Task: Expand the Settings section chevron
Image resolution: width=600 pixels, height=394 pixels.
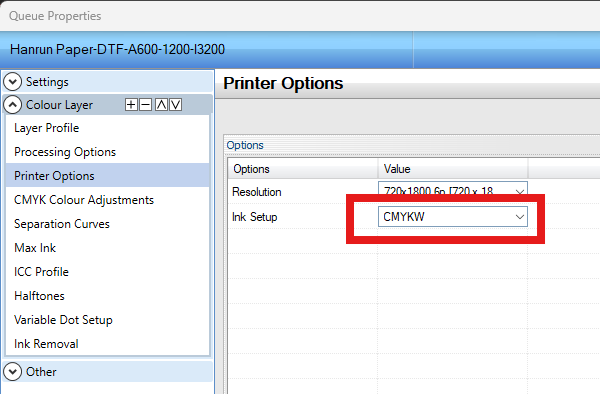Action: (x=13, y=81)
